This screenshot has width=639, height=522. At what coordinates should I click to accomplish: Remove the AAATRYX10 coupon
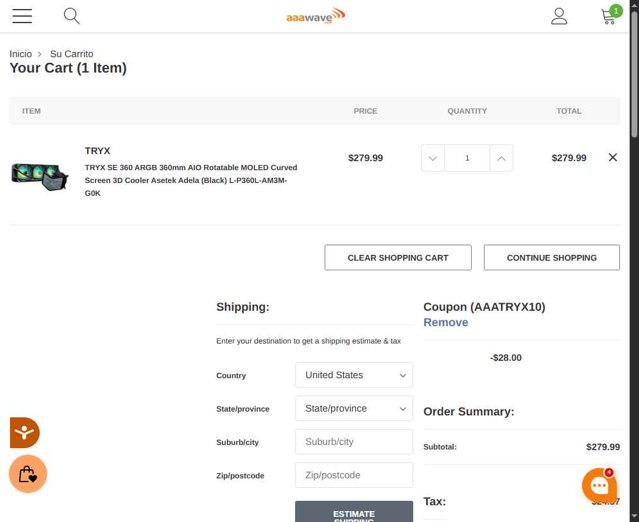pyautogui.click(x=445, y=322)
